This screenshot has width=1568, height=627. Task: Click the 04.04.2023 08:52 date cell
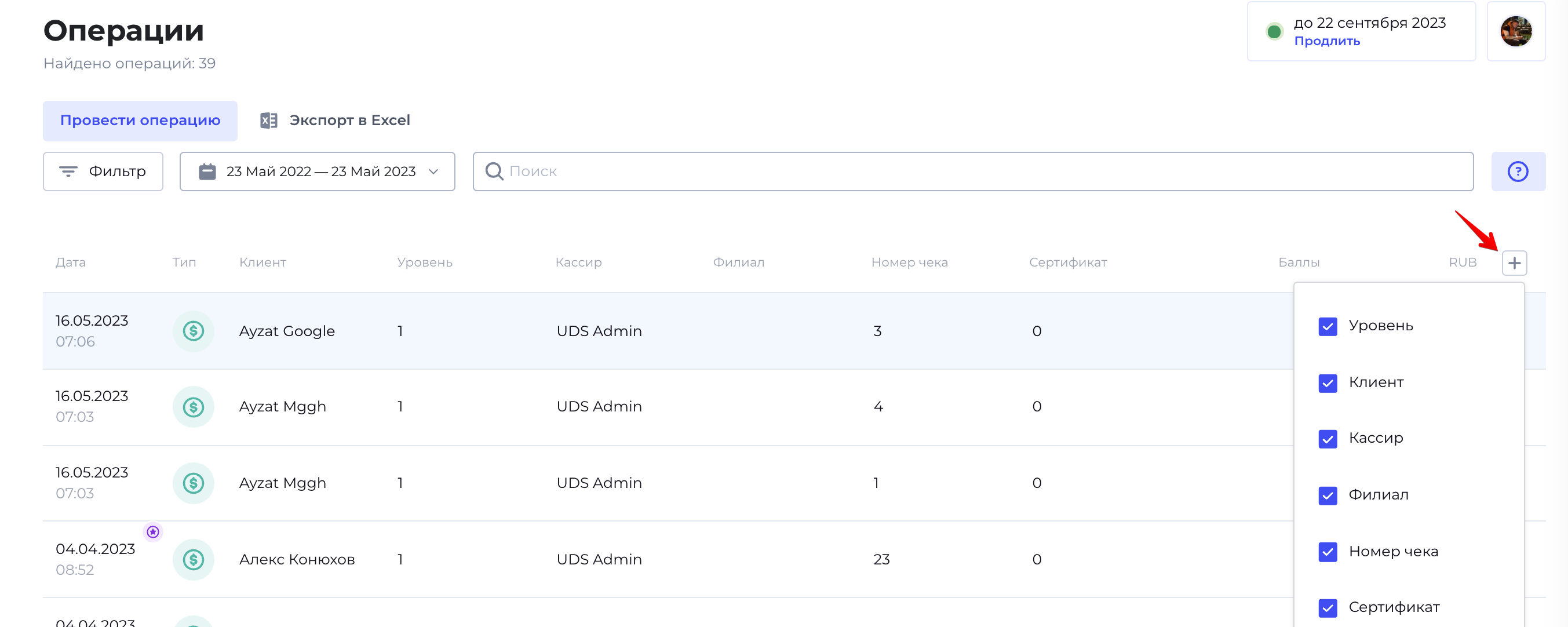point(96,559)
